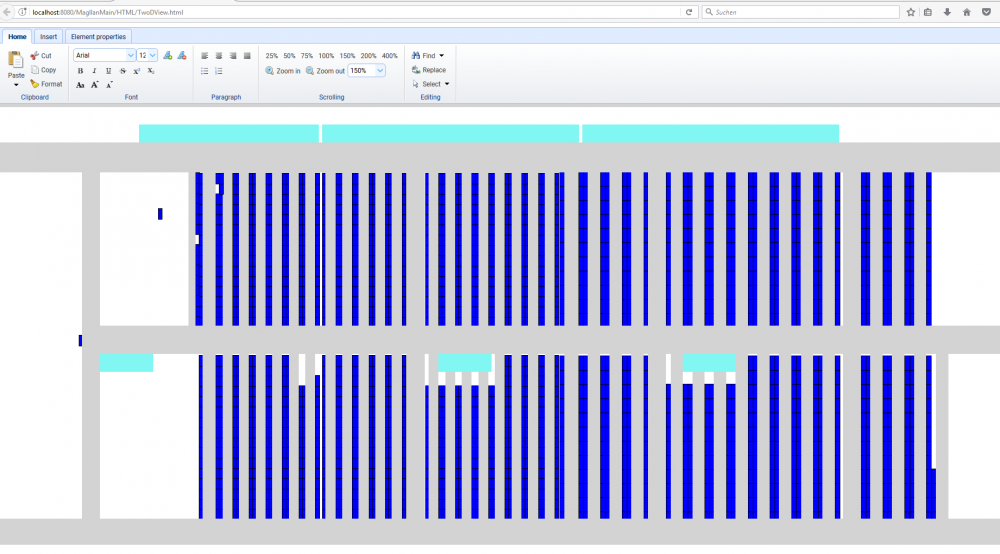Click the Paste clipboard icon

click(x=16, y=61)
